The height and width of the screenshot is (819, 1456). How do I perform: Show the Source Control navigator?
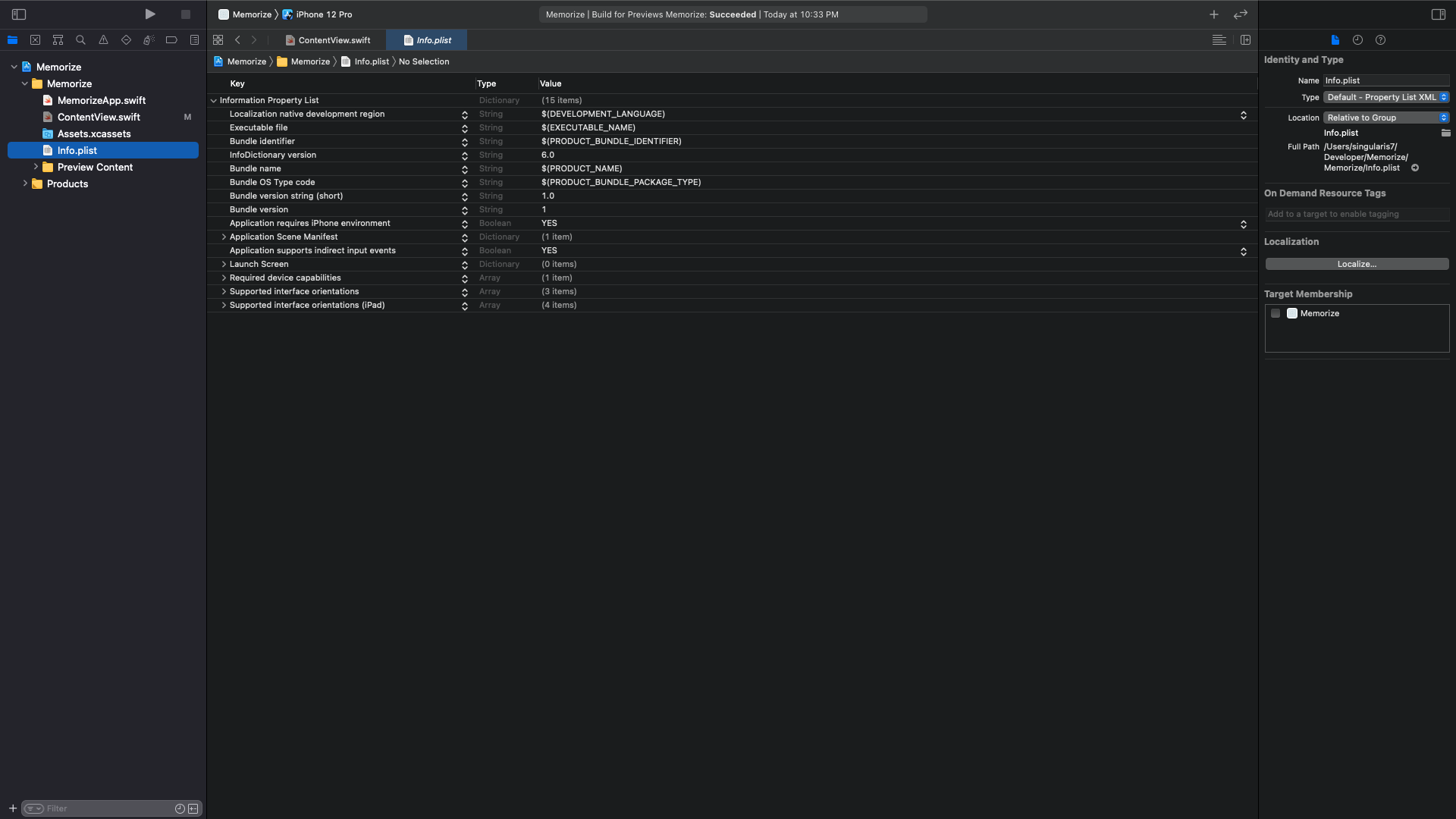tap(35, 40)
